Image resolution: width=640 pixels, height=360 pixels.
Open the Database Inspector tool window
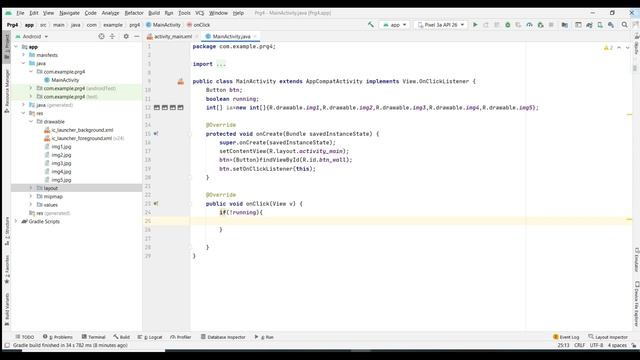pos(223,337)
